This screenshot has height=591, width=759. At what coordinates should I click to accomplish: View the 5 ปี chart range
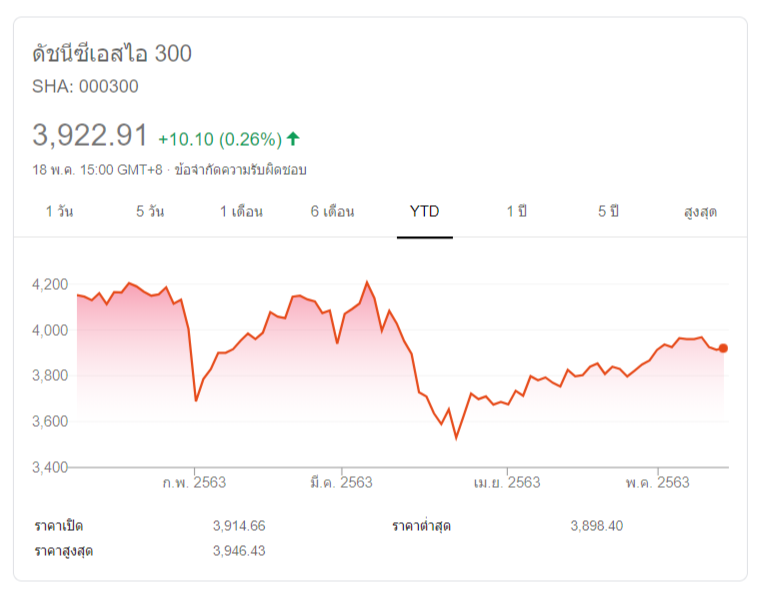pyautogui.click(x=609, y=212)
